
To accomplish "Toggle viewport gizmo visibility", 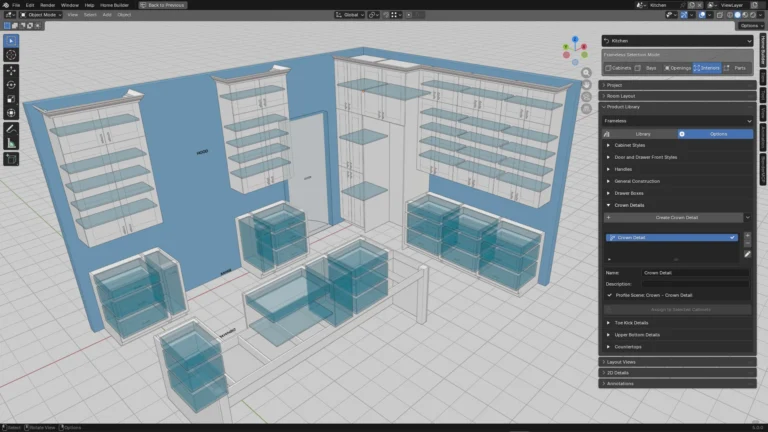I will (684, 15).
